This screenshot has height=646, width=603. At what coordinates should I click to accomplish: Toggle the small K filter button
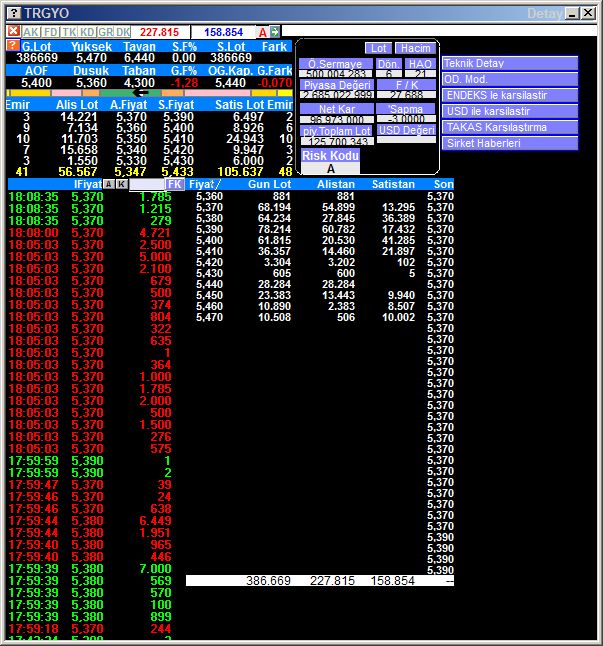click(122, 184)
